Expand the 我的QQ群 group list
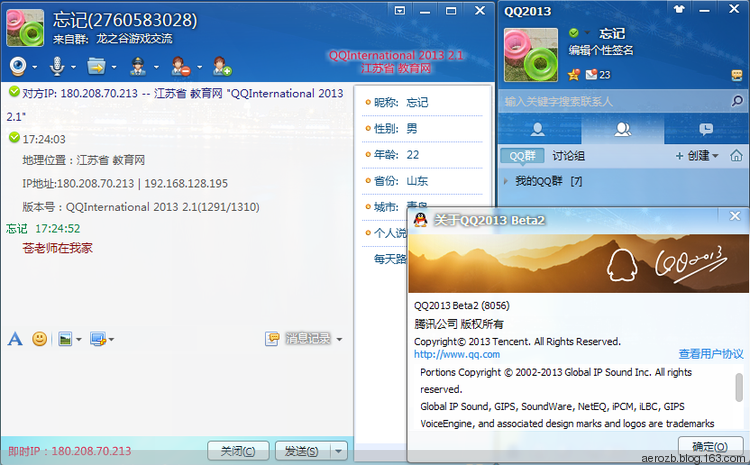 pos(507,181)
